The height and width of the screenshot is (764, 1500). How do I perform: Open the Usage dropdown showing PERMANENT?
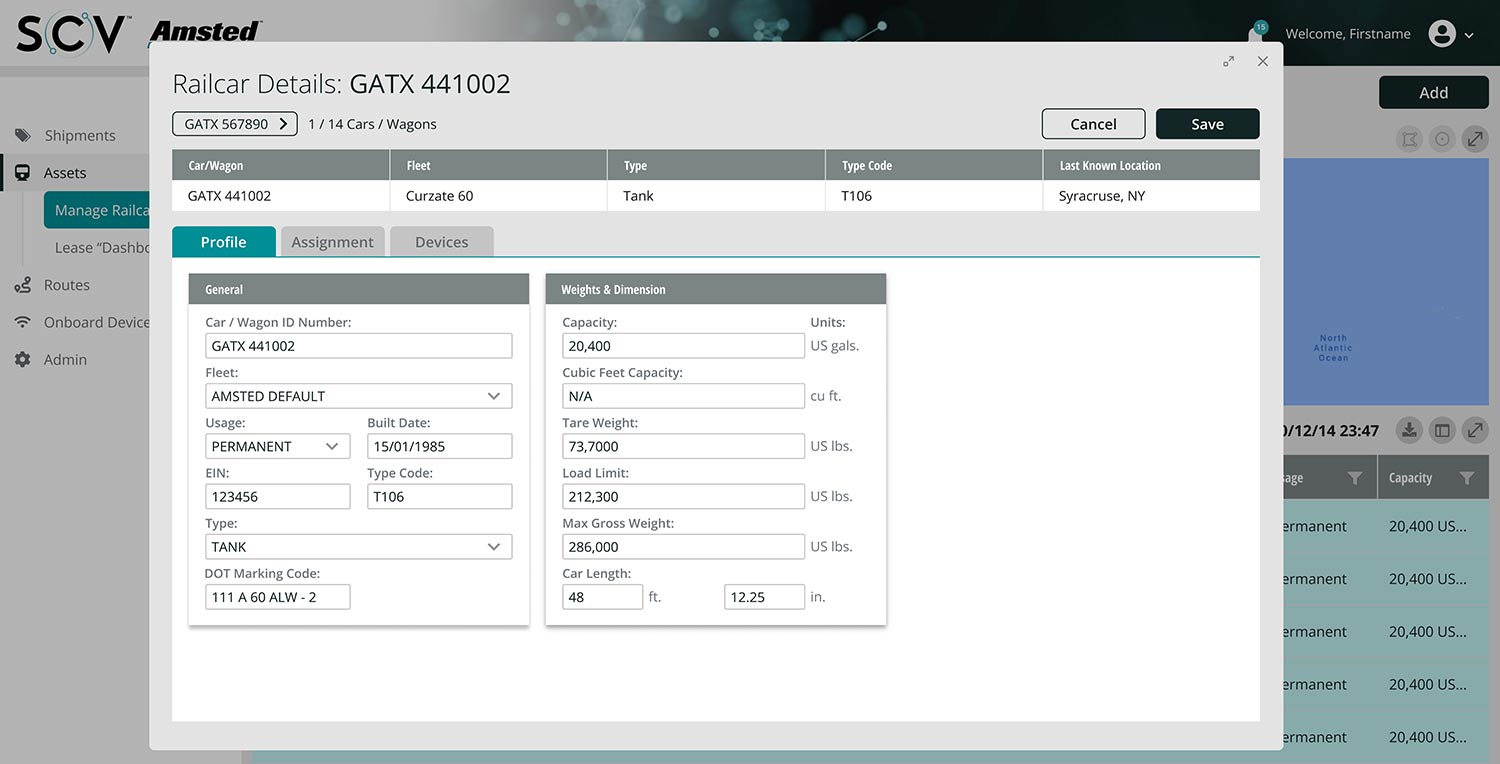click(x=277, y=447)
